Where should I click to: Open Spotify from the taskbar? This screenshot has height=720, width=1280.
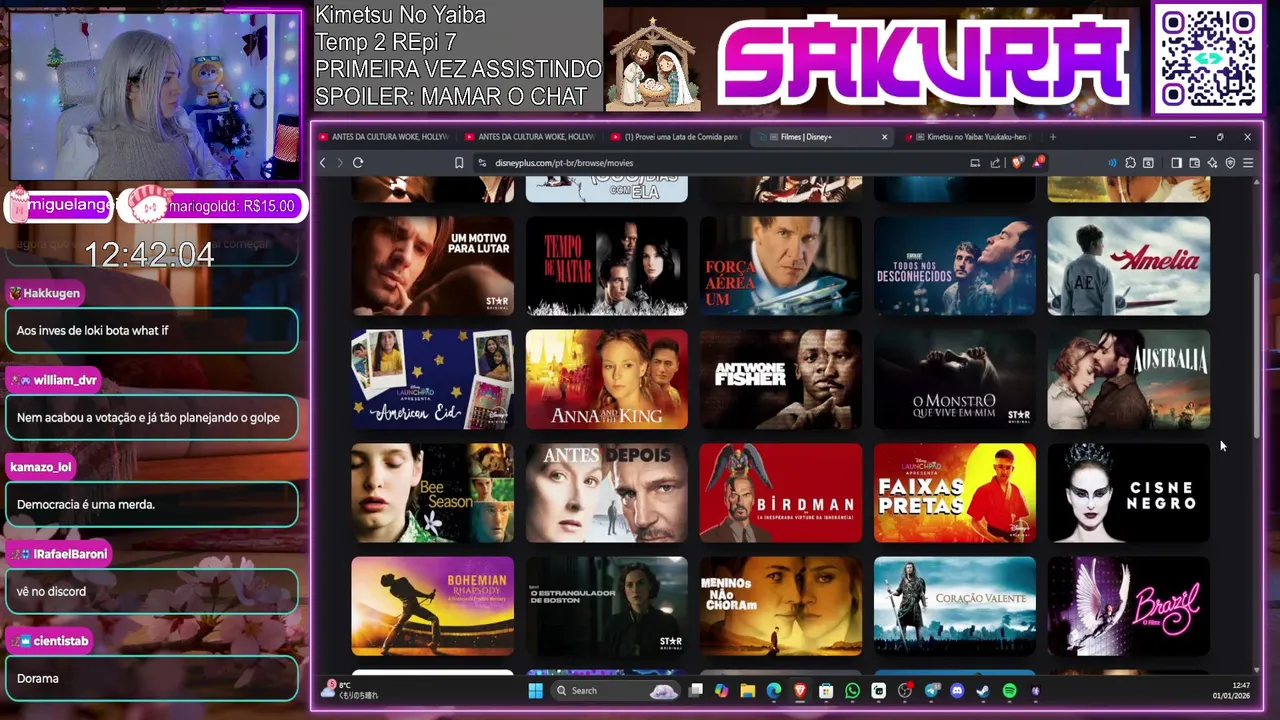pyautogui.click(x=1009, y=691)
